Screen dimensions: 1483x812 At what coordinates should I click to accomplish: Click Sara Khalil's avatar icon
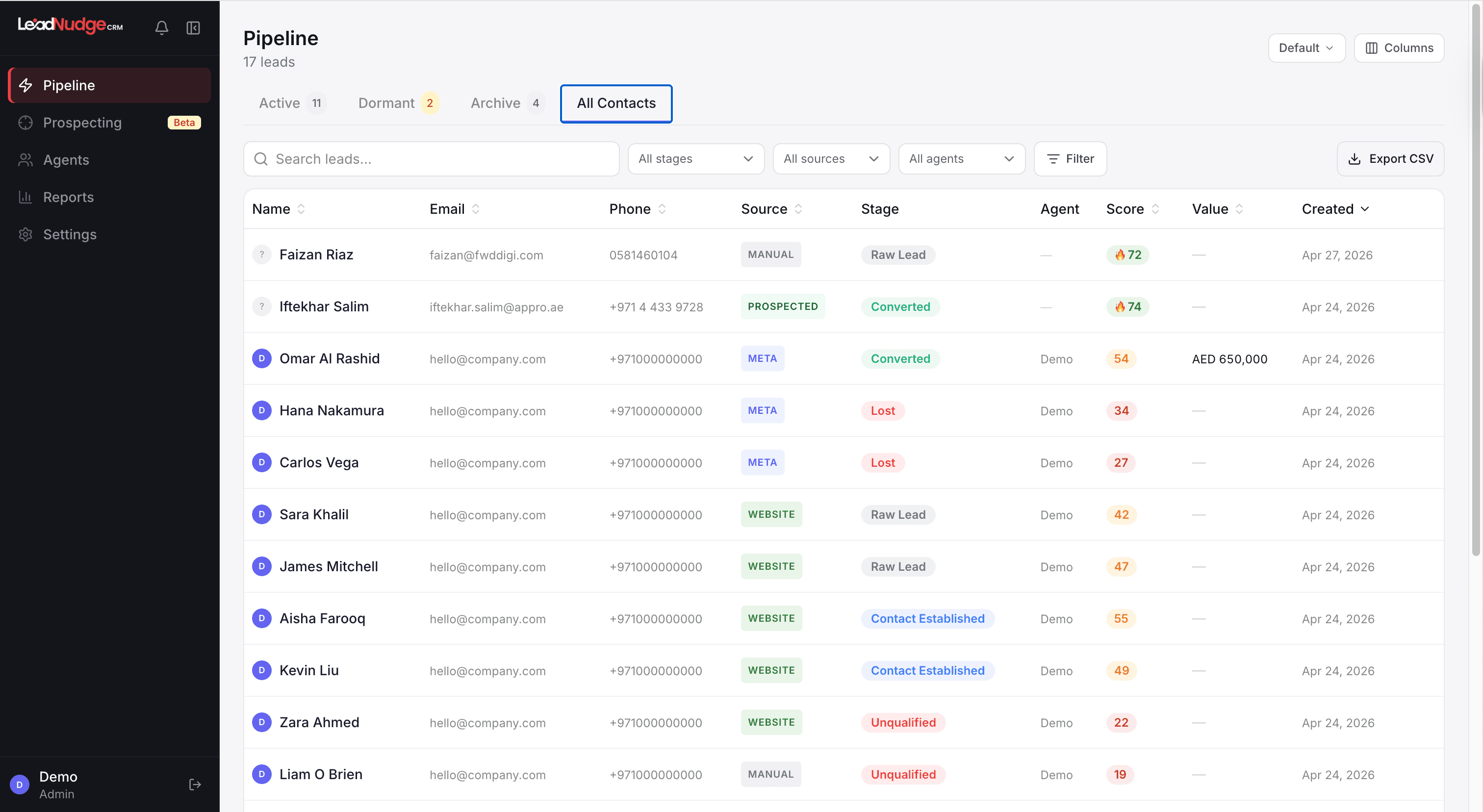pos(261,514)
